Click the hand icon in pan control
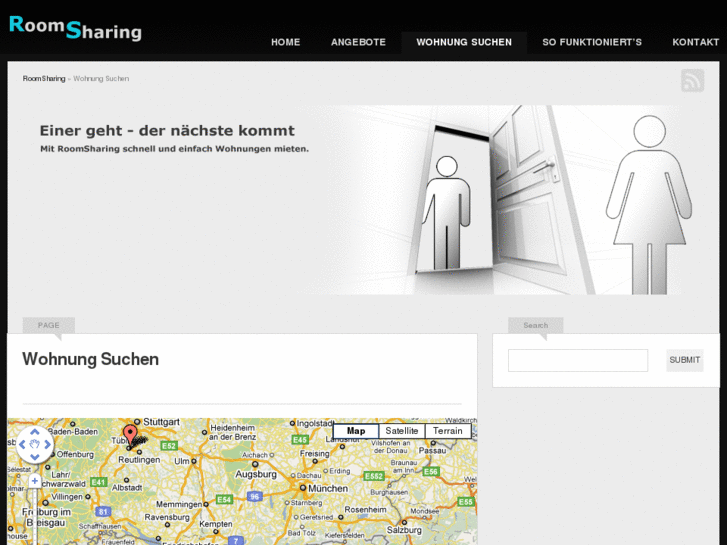This screenshot has height=545, width=727. [x=35, y=444]
